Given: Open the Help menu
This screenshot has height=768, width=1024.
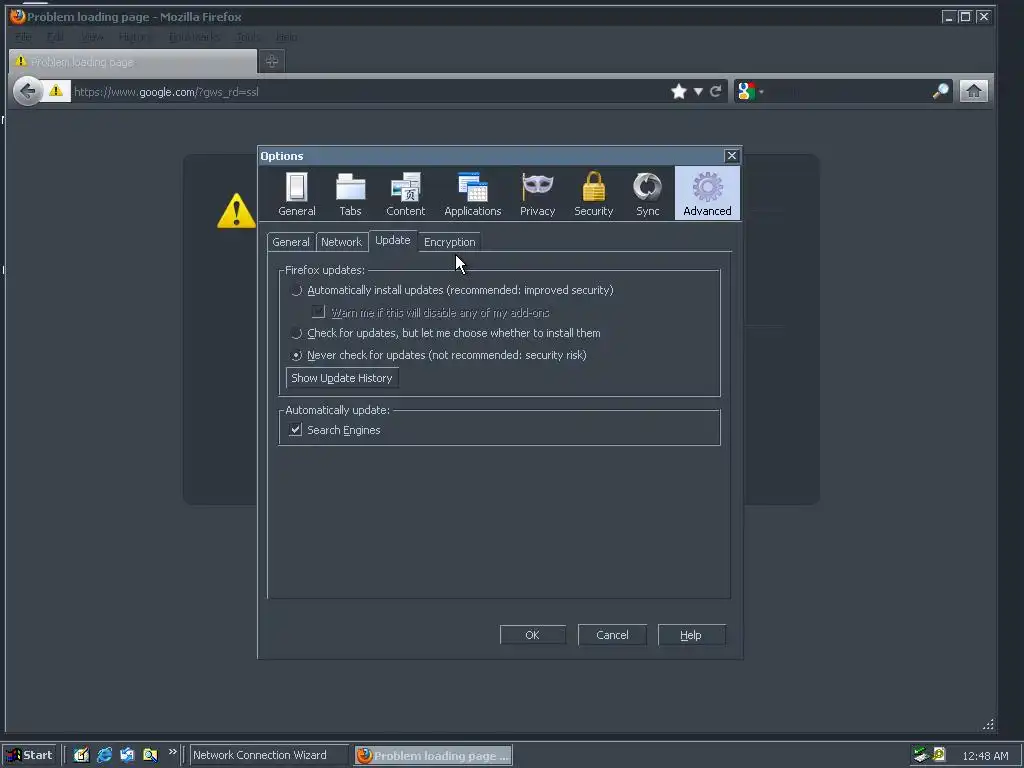Looking at the screenshot, I should (x=286, y=37).
